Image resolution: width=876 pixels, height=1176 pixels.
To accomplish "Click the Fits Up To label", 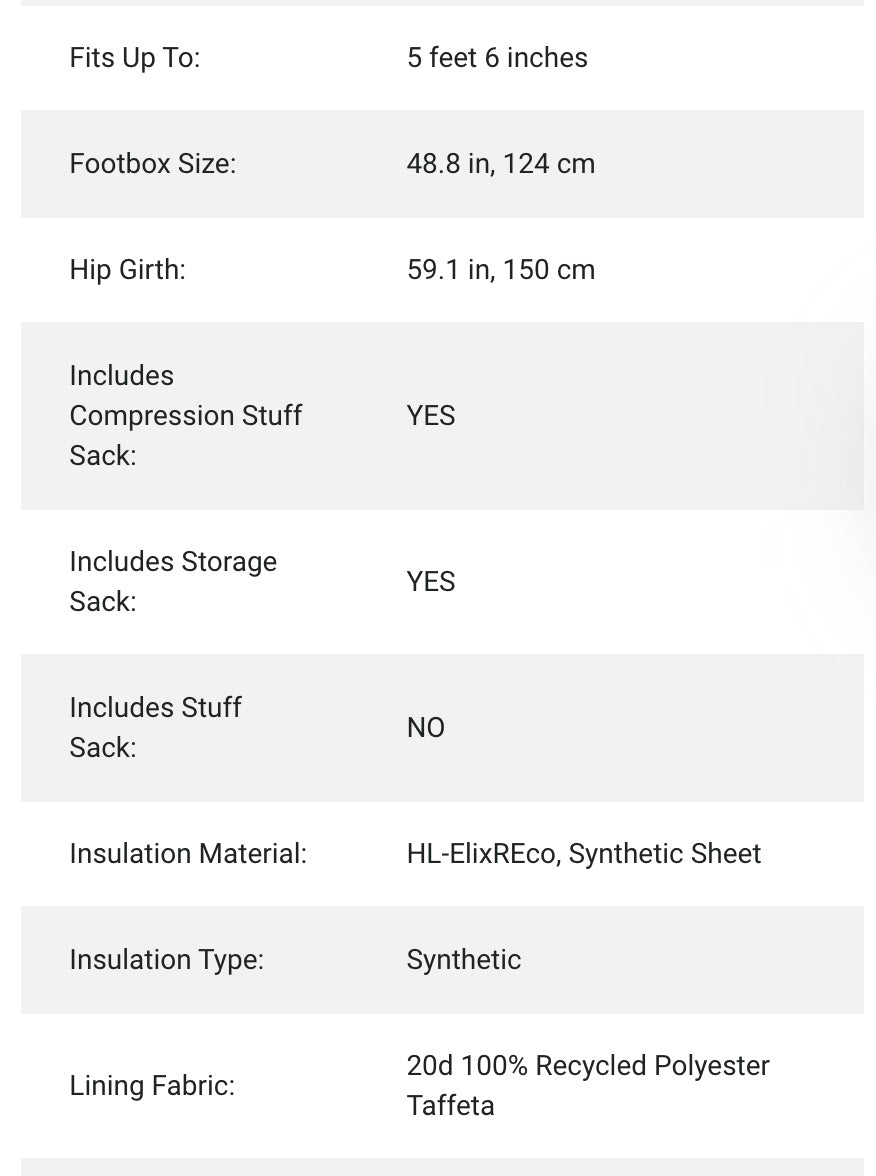I will tap(134, 58).
